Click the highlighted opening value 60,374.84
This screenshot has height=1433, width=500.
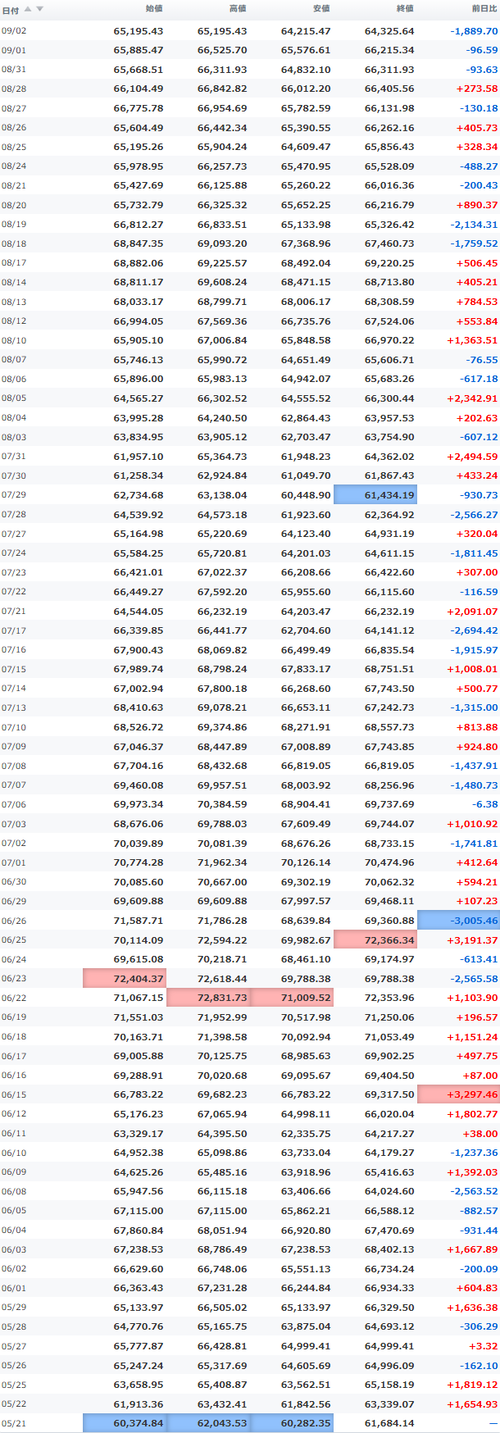125,1422
